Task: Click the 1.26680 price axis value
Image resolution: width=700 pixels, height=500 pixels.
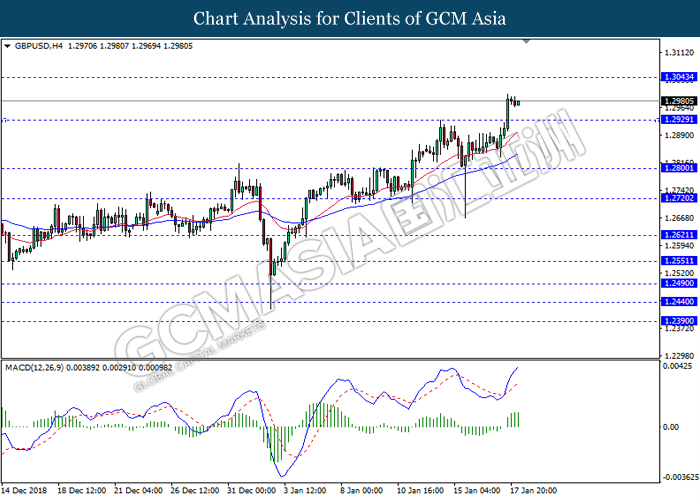Action: pyautogui.click(x=679, y=218)
